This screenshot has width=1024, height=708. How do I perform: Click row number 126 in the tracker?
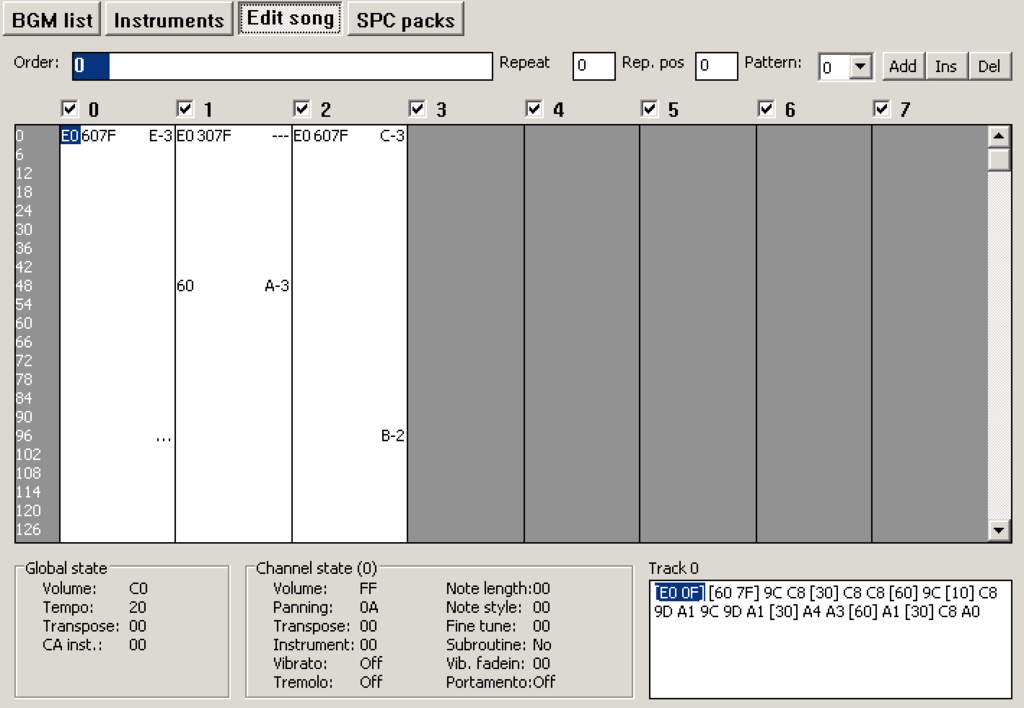pos(28,530)
